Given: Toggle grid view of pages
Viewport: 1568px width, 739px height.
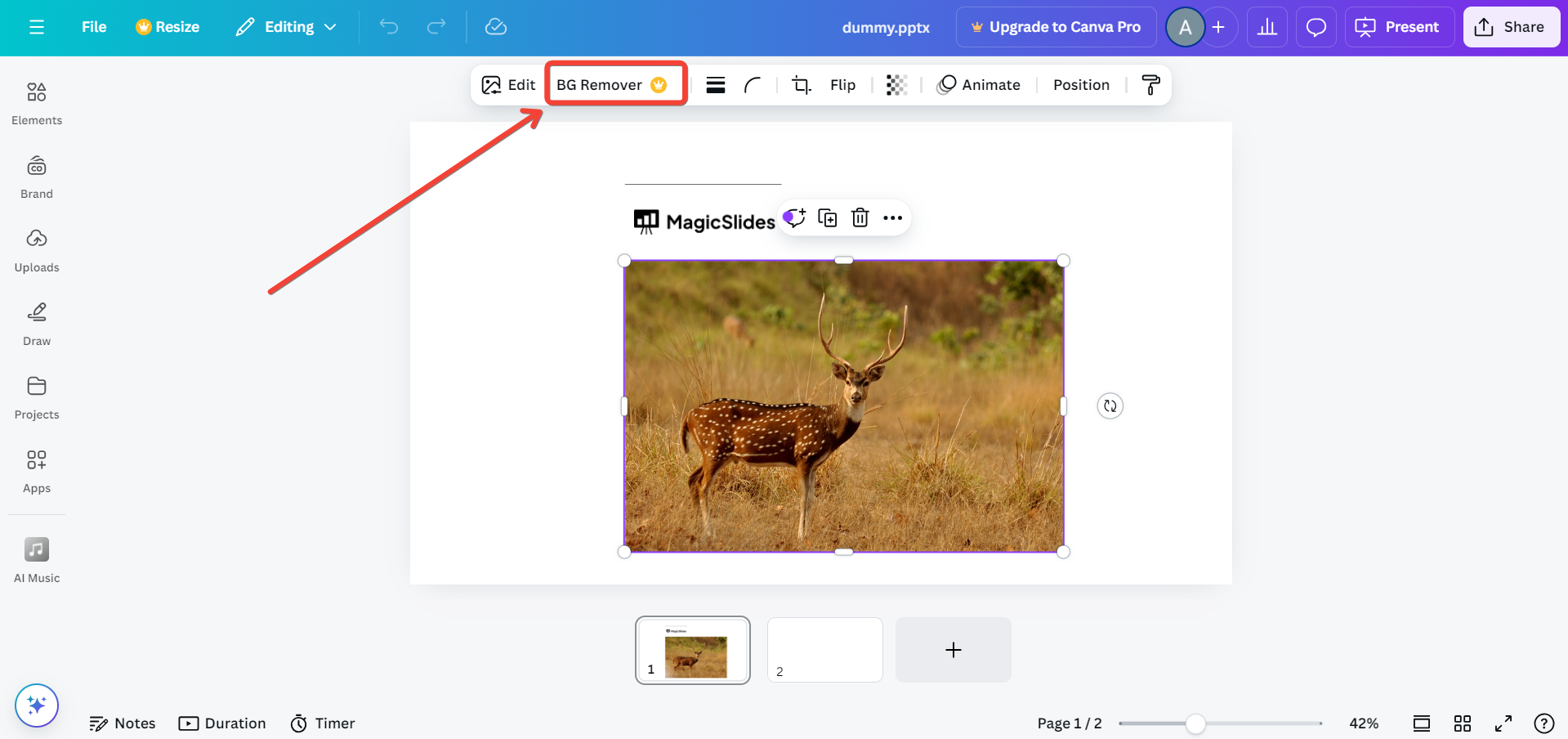Looking at the screenshot, I should [x=1462, y=723].
